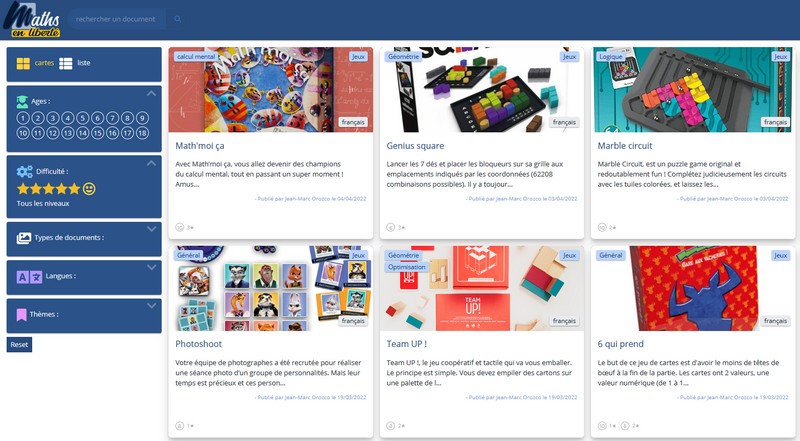Click the search magnifier icon
800x441 pixels.
178,19
